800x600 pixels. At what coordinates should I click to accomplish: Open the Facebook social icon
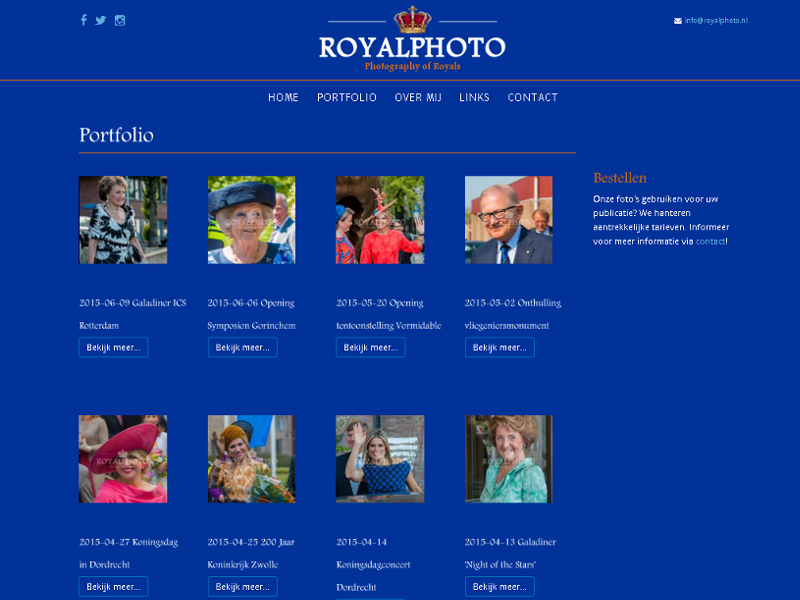click(84, 20)
